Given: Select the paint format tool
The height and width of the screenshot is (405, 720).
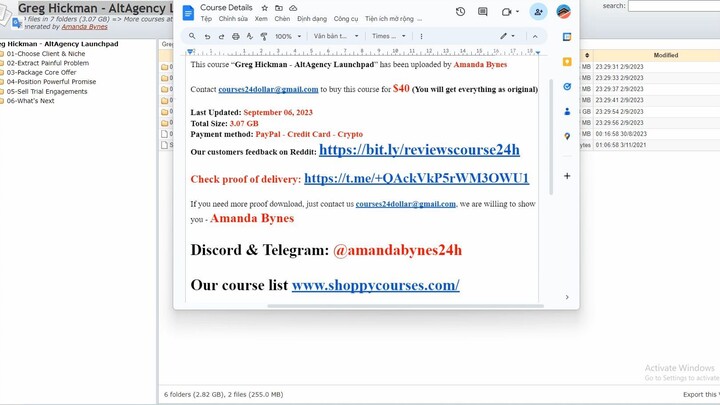Looking at the screenshot, I should point(263,36).
